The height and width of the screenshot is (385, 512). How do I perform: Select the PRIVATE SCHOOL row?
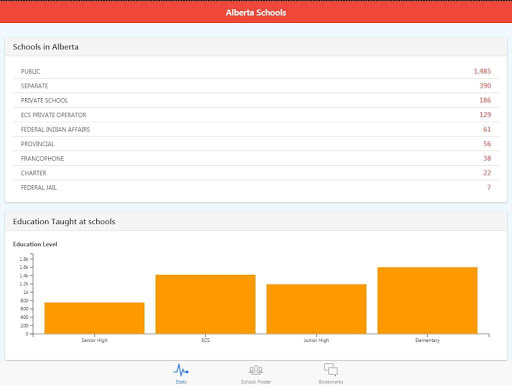click(x=256, y=100)
